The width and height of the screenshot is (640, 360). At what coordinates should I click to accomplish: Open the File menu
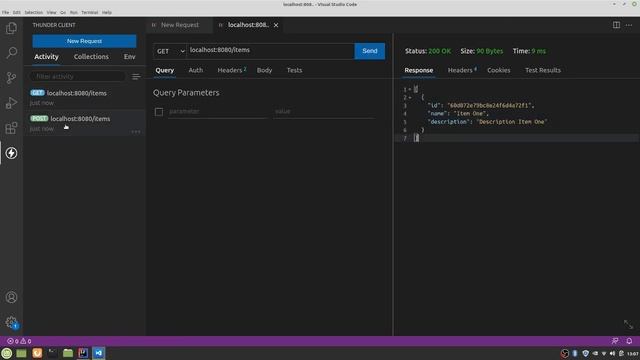tap(5, 13)
